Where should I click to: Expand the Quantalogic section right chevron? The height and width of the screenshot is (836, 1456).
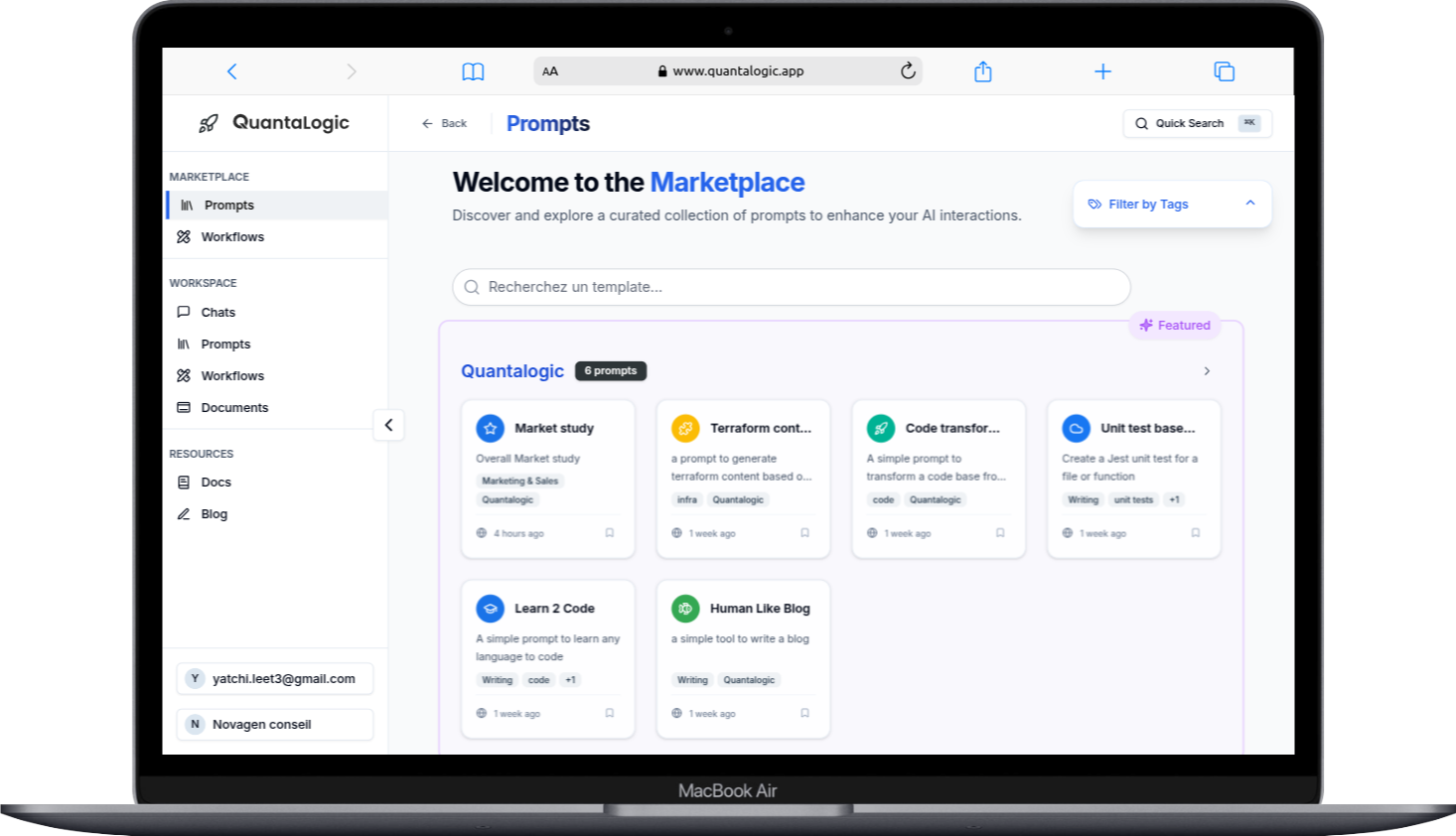[1207, 371]
